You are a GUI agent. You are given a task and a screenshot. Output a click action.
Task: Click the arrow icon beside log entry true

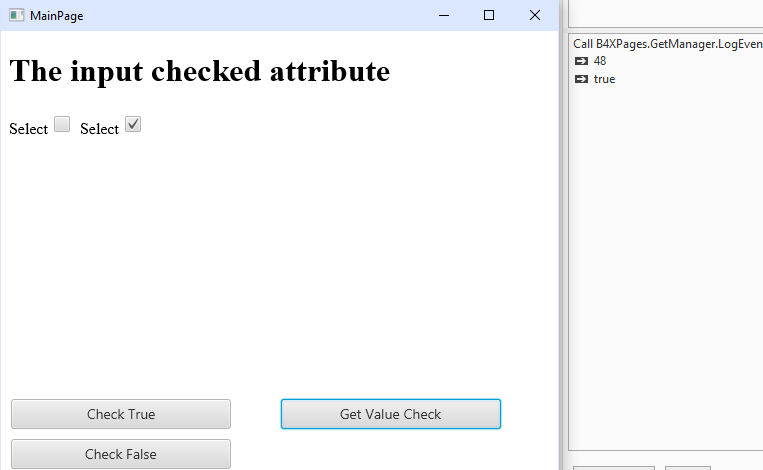pos(581,79)
